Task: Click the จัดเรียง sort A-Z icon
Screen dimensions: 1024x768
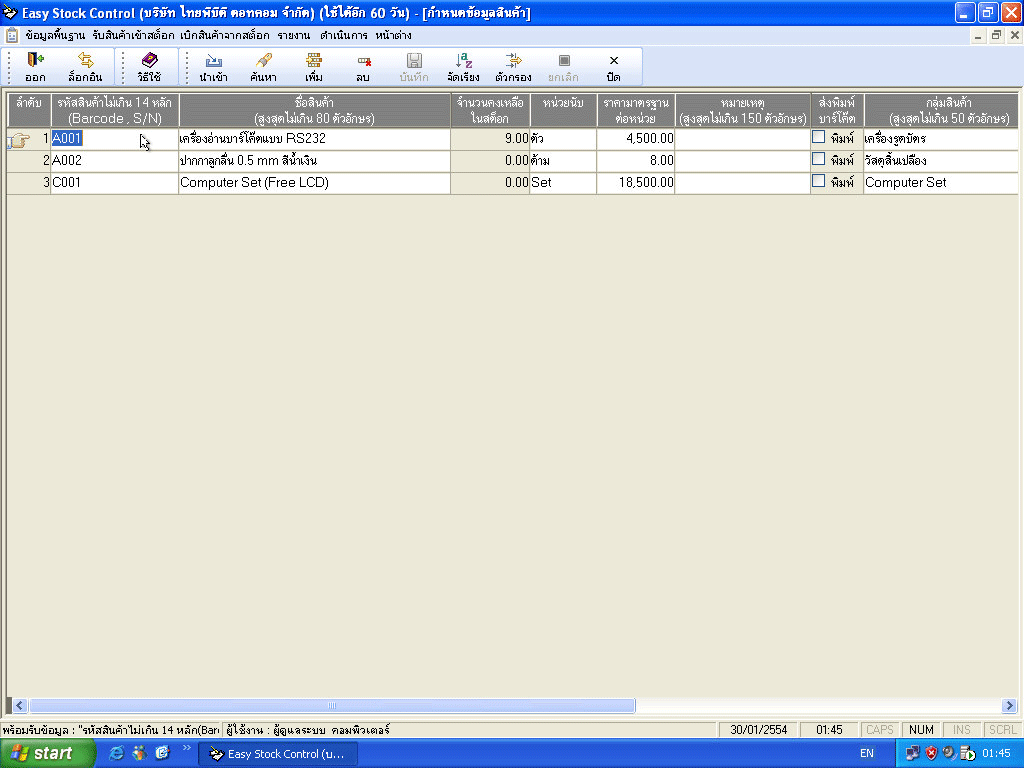Action: click(x=463, y=62)
